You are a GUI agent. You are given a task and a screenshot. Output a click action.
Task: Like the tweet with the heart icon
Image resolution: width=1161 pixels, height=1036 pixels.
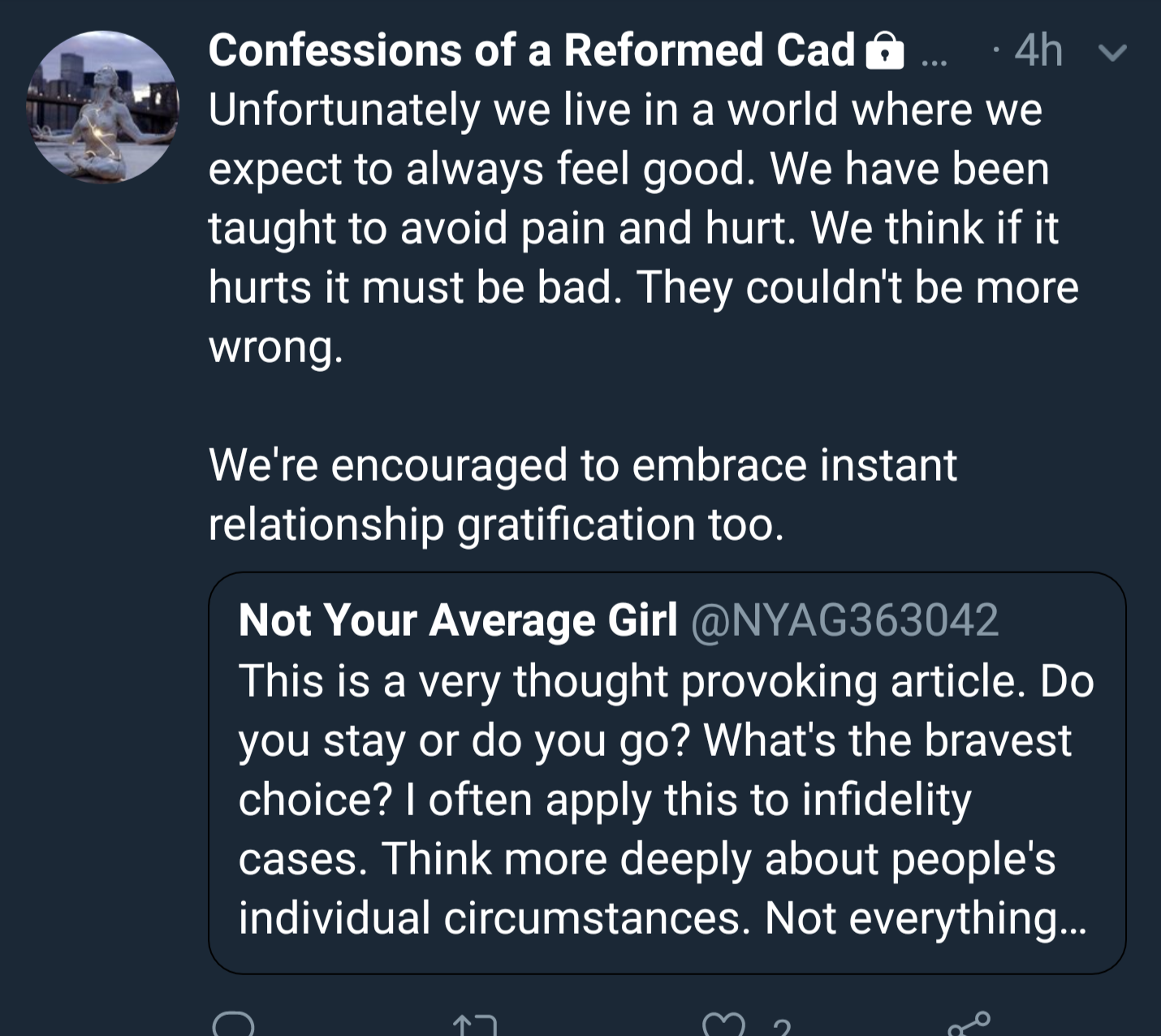click(x=723, y=1025)
